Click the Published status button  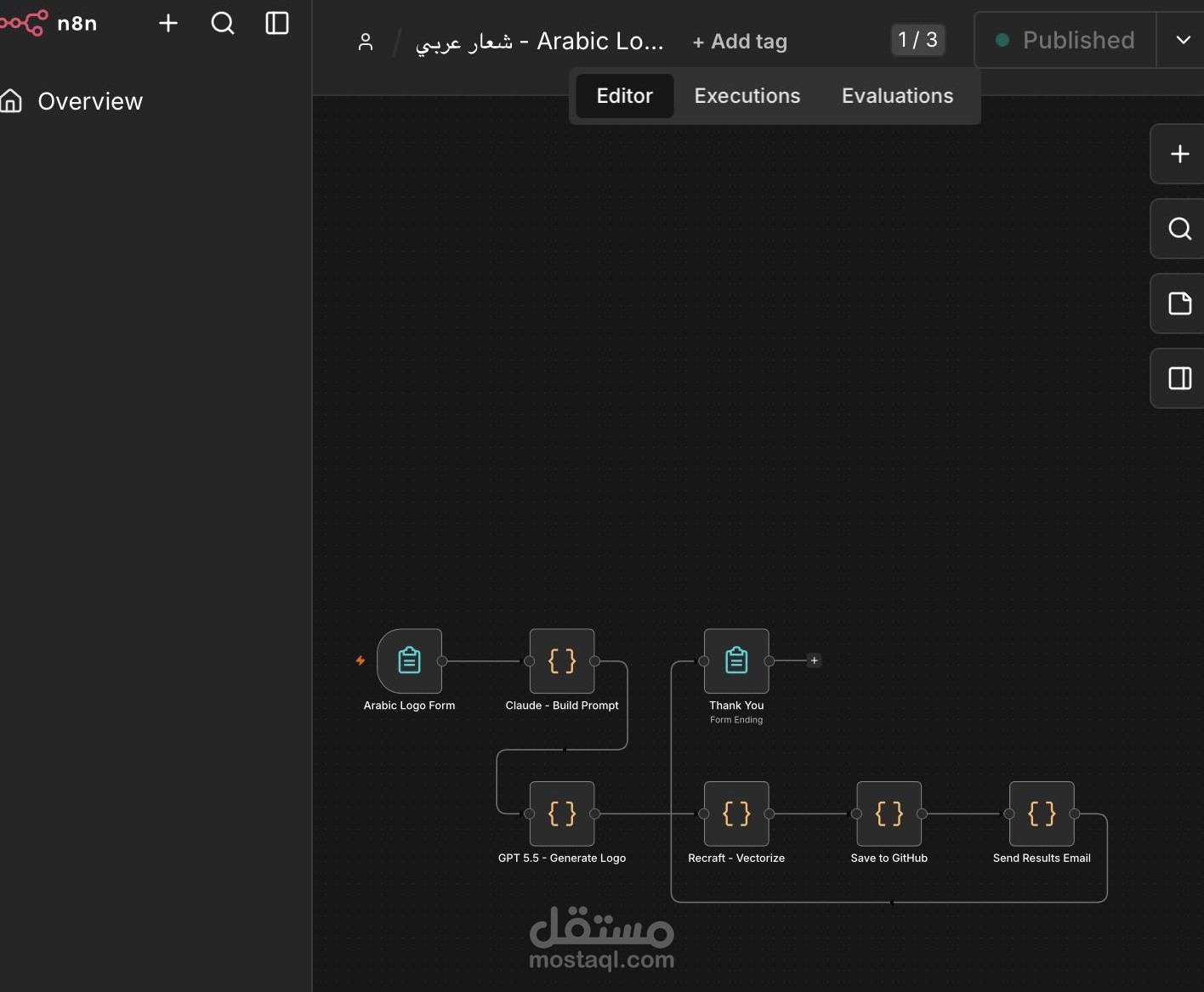click(1065, 40)
